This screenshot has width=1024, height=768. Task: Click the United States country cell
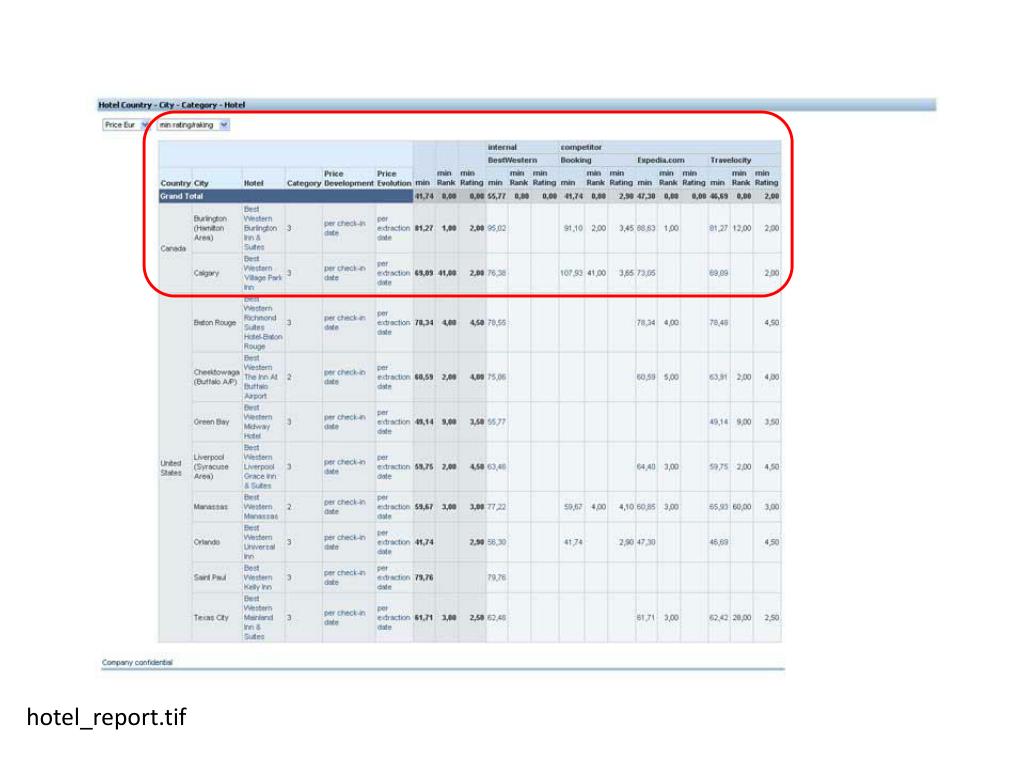coord(171,468)
